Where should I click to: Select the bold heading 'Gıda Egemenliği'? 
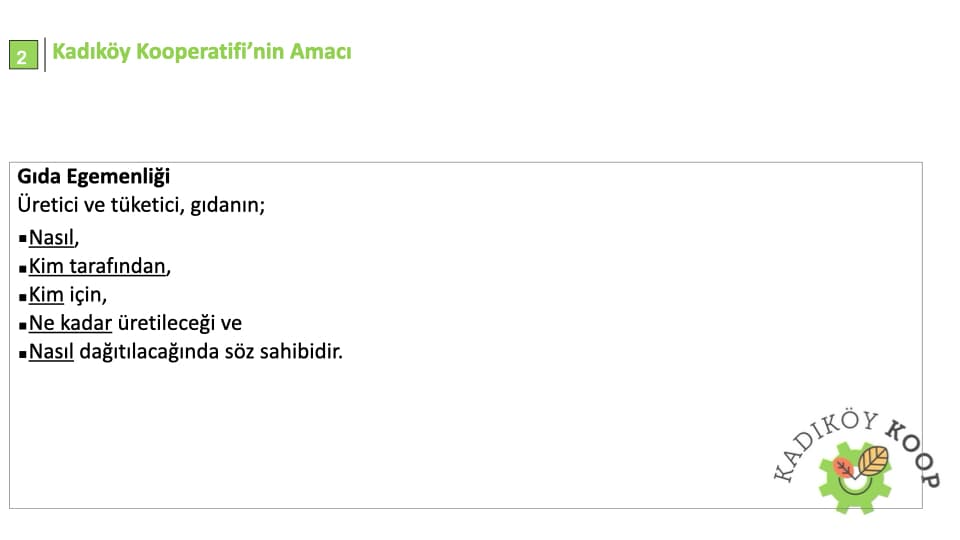[94, 177]
